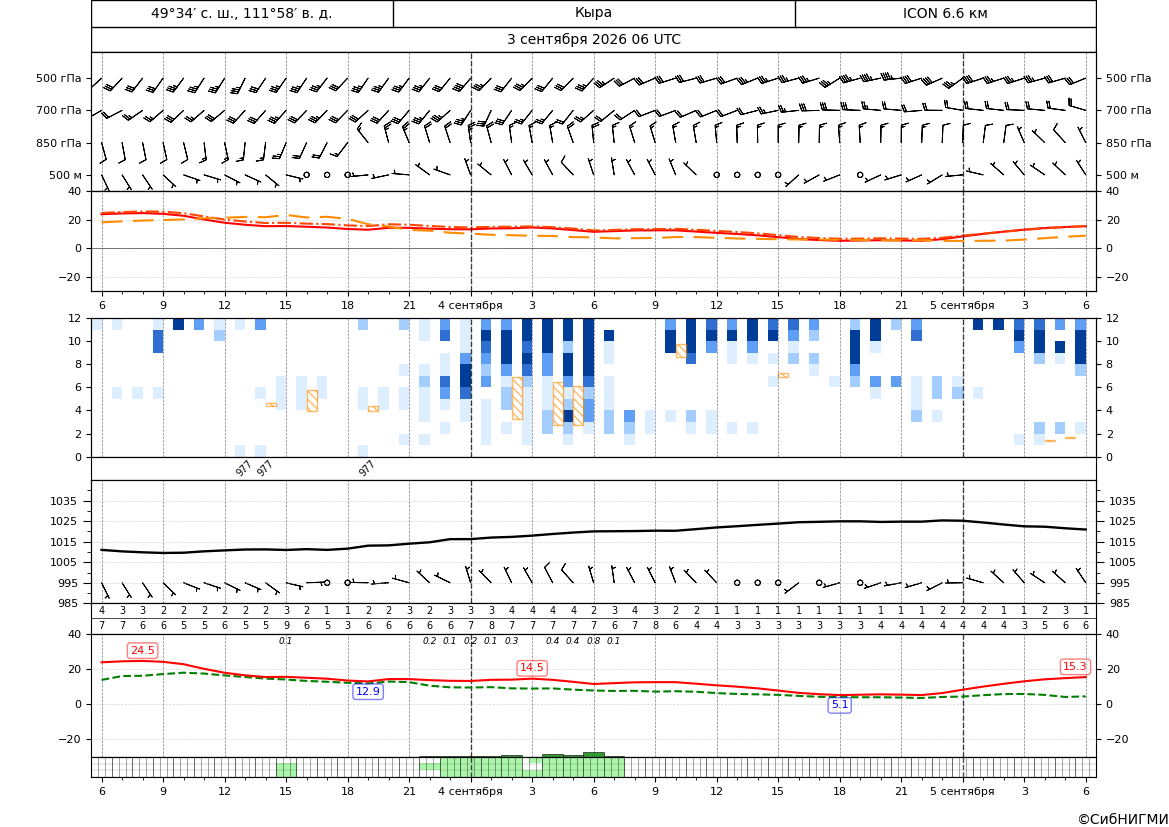This screenshot has width=1169, height=827.
Task: Click the 500 гПа left axis label
Action: pos(59,78)
